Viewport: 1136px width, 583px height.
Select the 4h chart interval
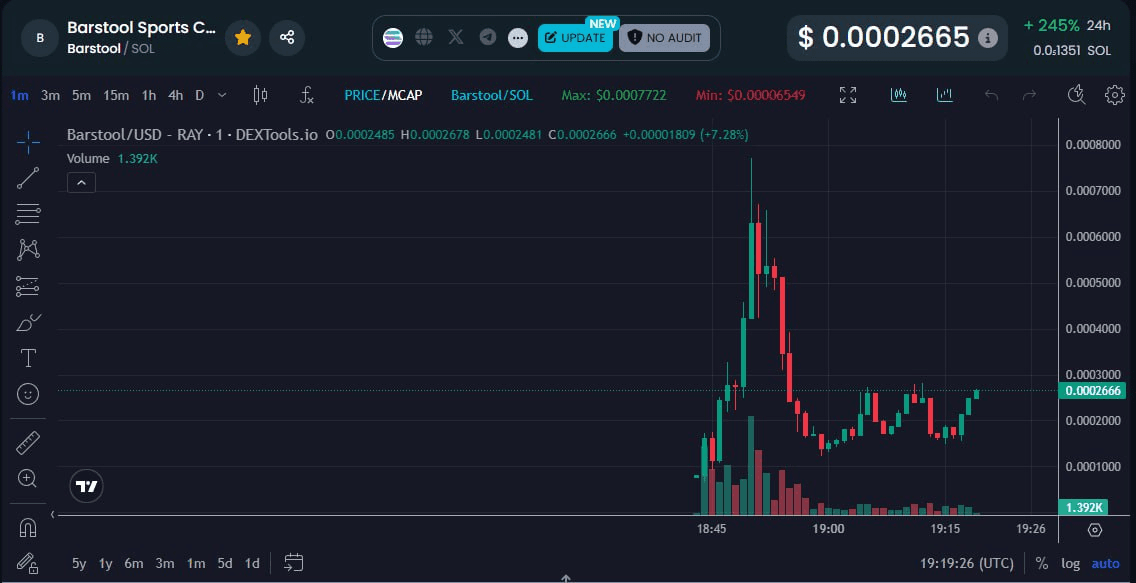click(x=175, y=95)
